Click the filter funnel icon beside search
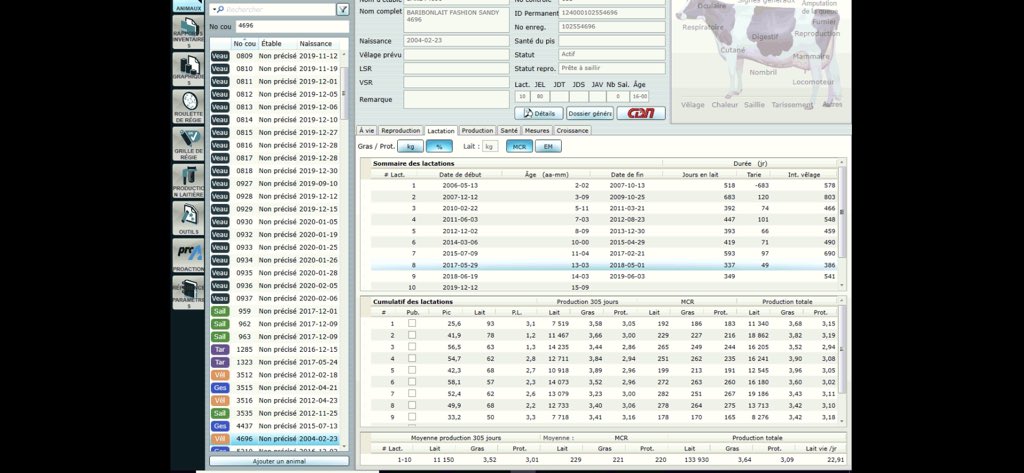Image resolution: width=1024 pixels, height=473 pixels. 343,10
